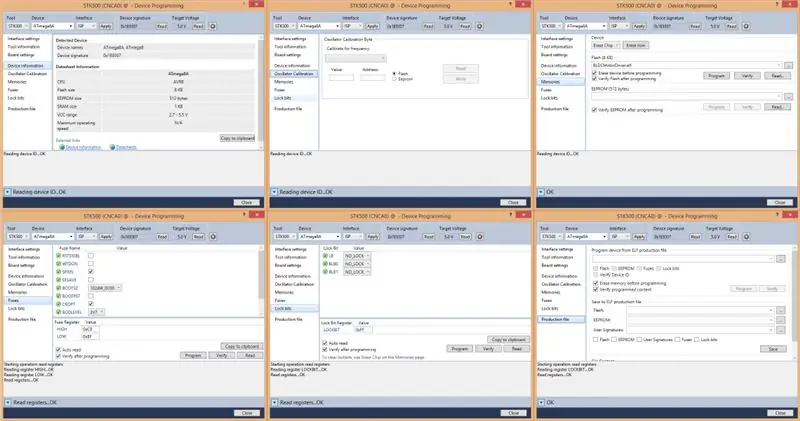Click Program in the Fuses window
Image resolution: width=800 pixels, height=421 pixels.
click(193, 355)
